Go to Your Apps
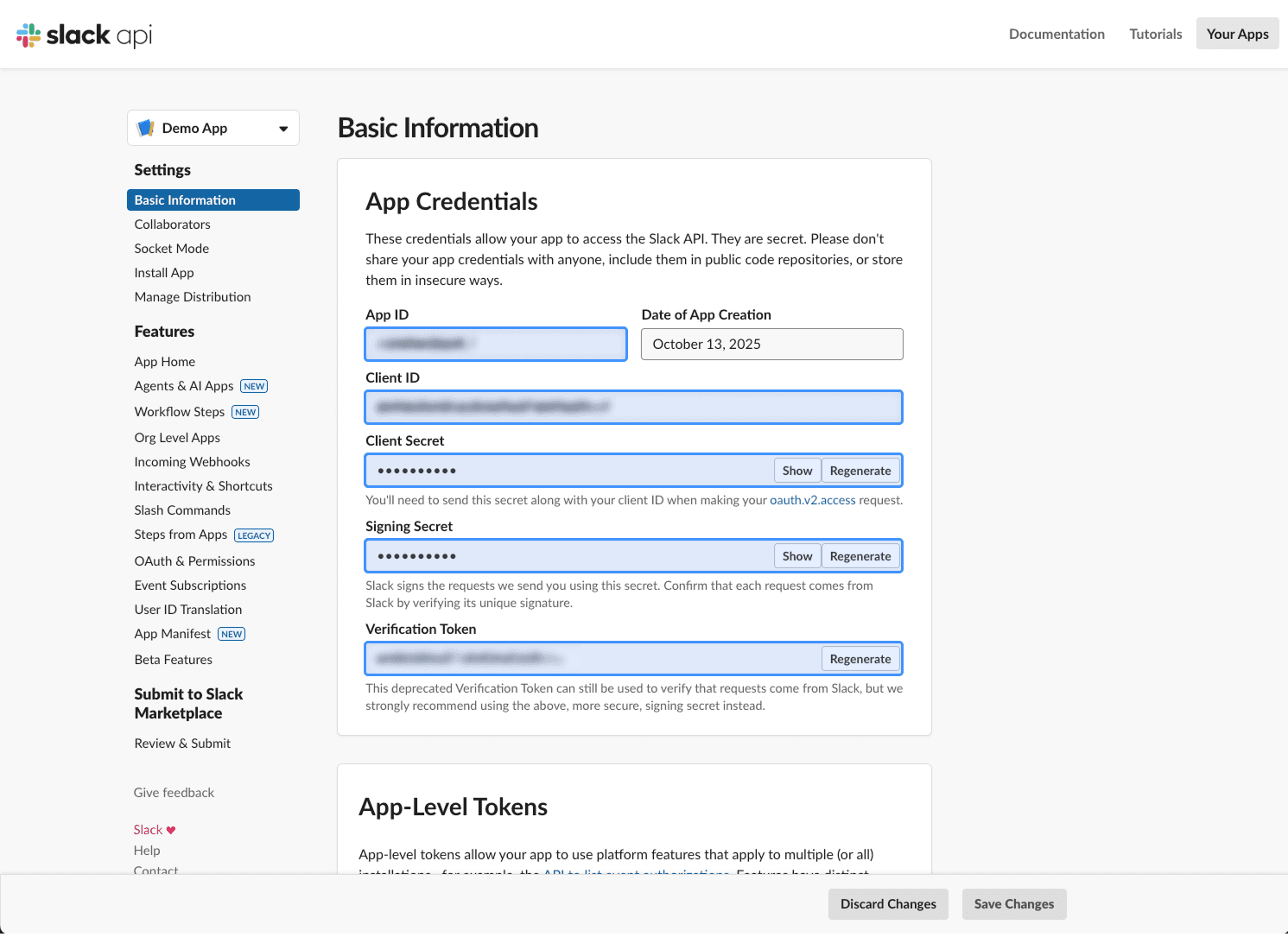 1237,34
